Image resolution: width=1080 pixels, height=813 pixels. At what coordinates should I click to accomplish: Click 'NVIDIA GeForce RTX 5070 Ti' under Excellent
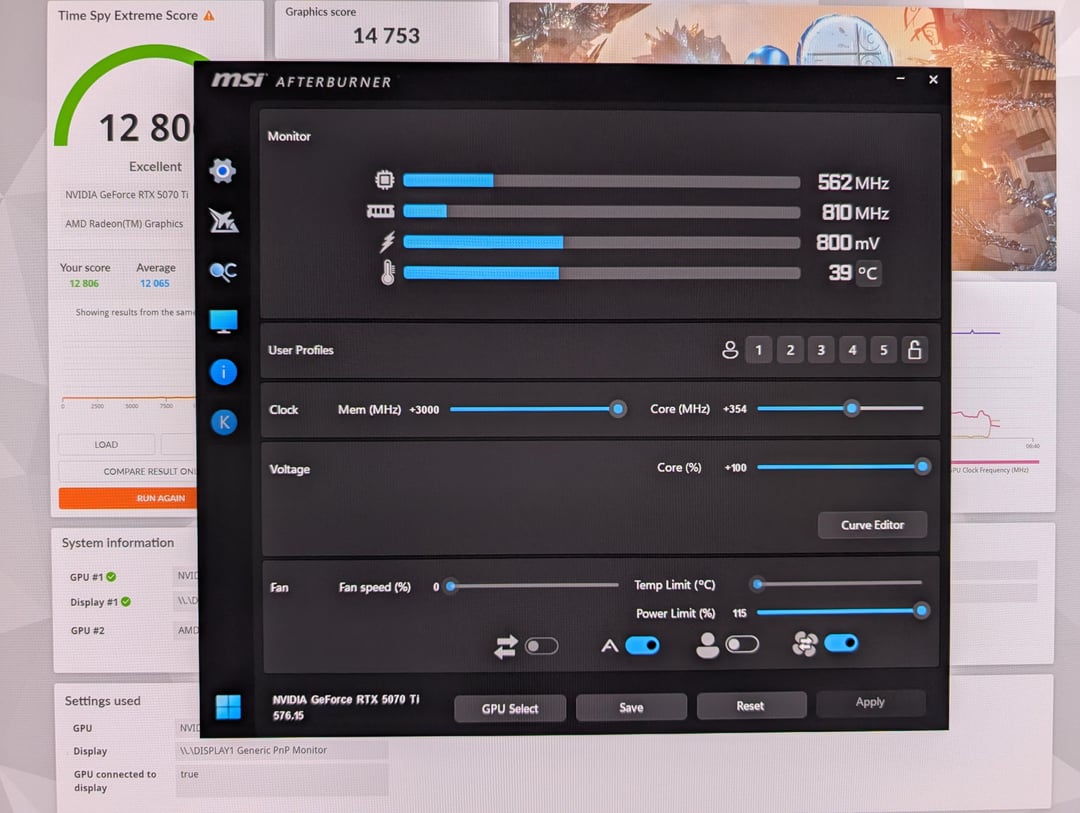pyautogui.click(x=127, y=195)
